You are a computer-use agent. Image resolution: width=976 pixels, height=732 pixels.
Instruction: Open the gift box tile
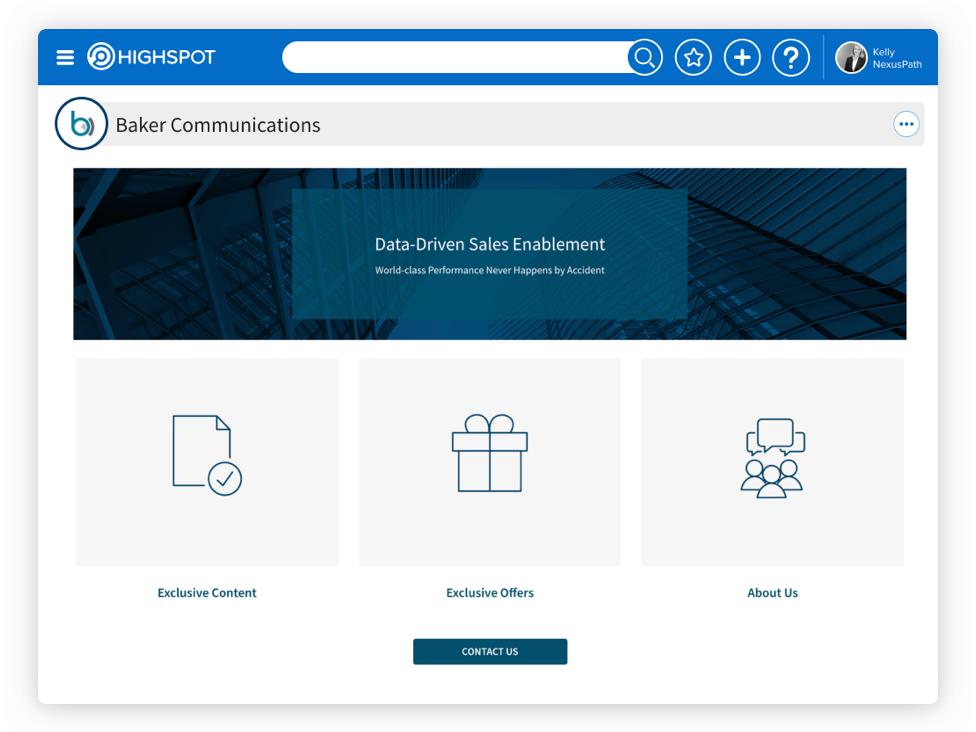(x=490, y=461)
